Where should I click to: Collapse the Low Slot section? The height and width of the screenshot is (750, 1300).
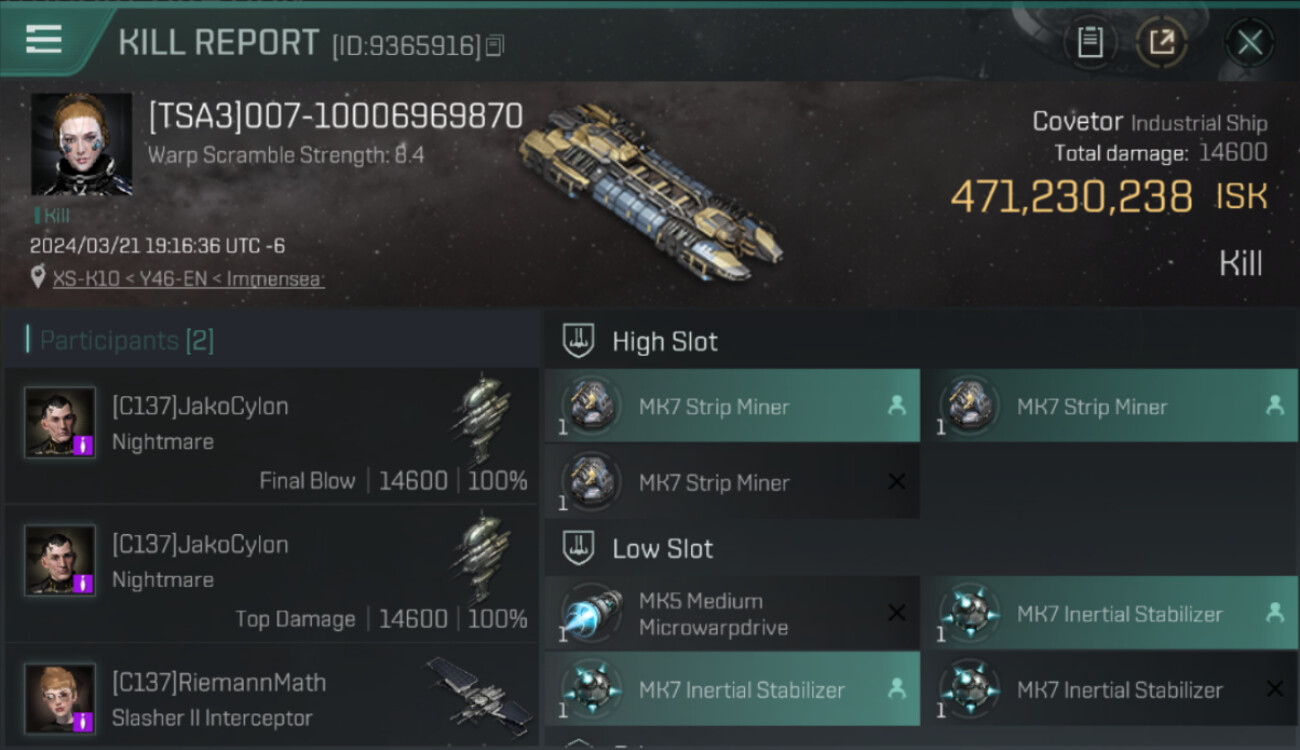tap(662, 549)
